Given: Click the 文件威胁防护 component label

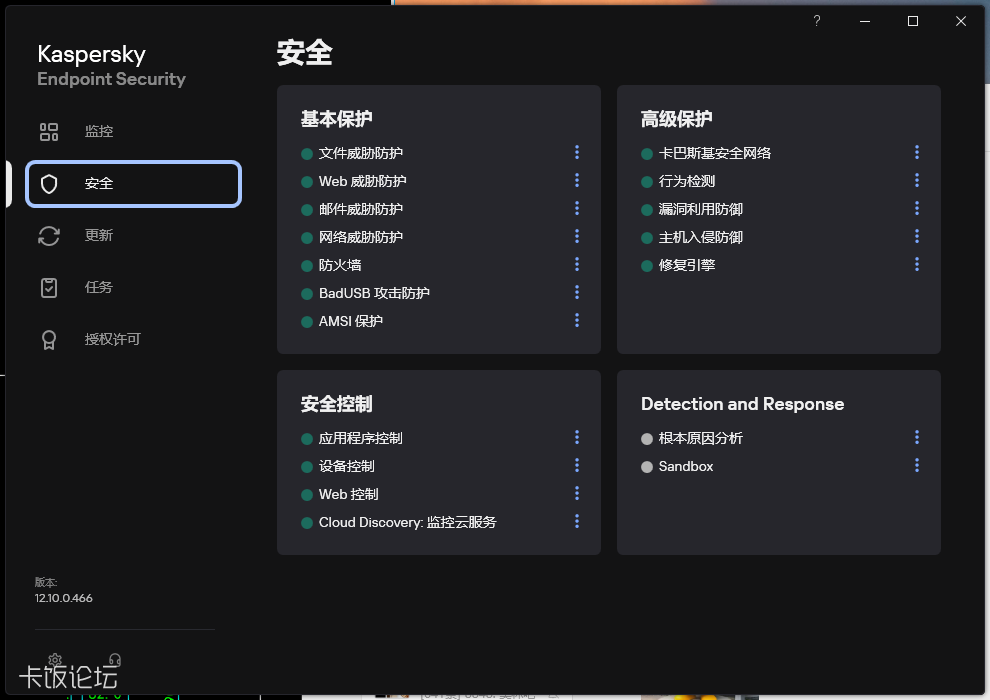Looking at the screenshot, I should click(361, 153).
